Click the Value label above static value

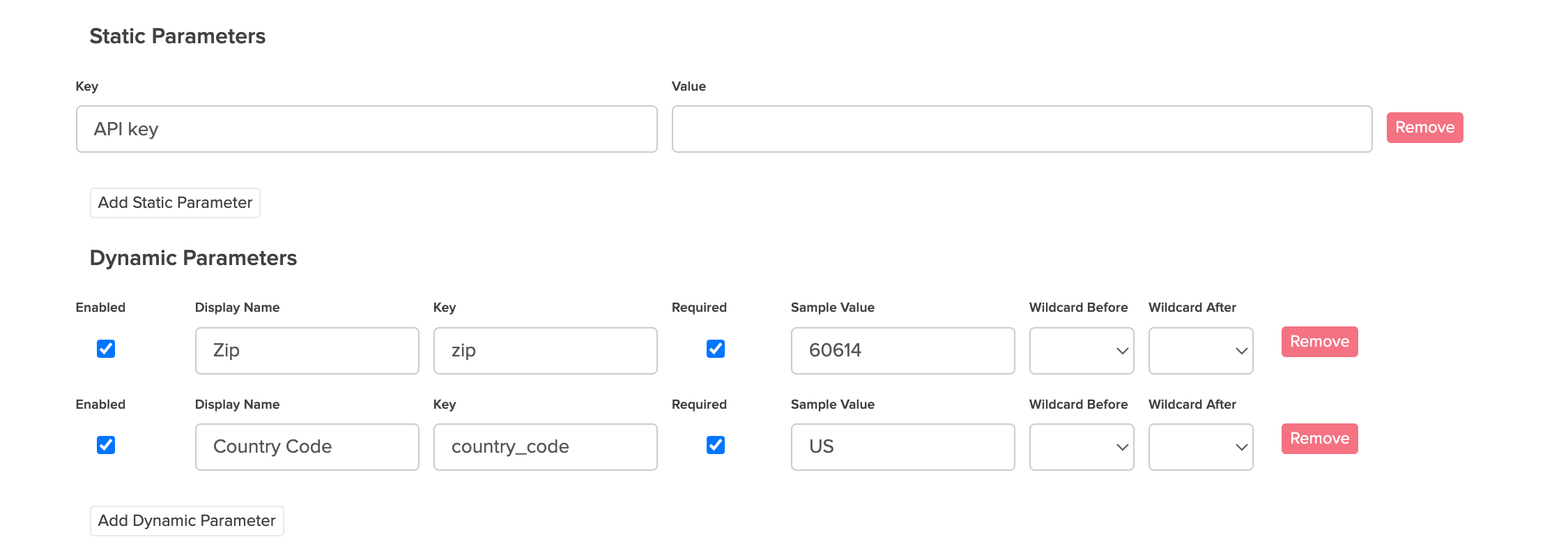click(689, 86)
